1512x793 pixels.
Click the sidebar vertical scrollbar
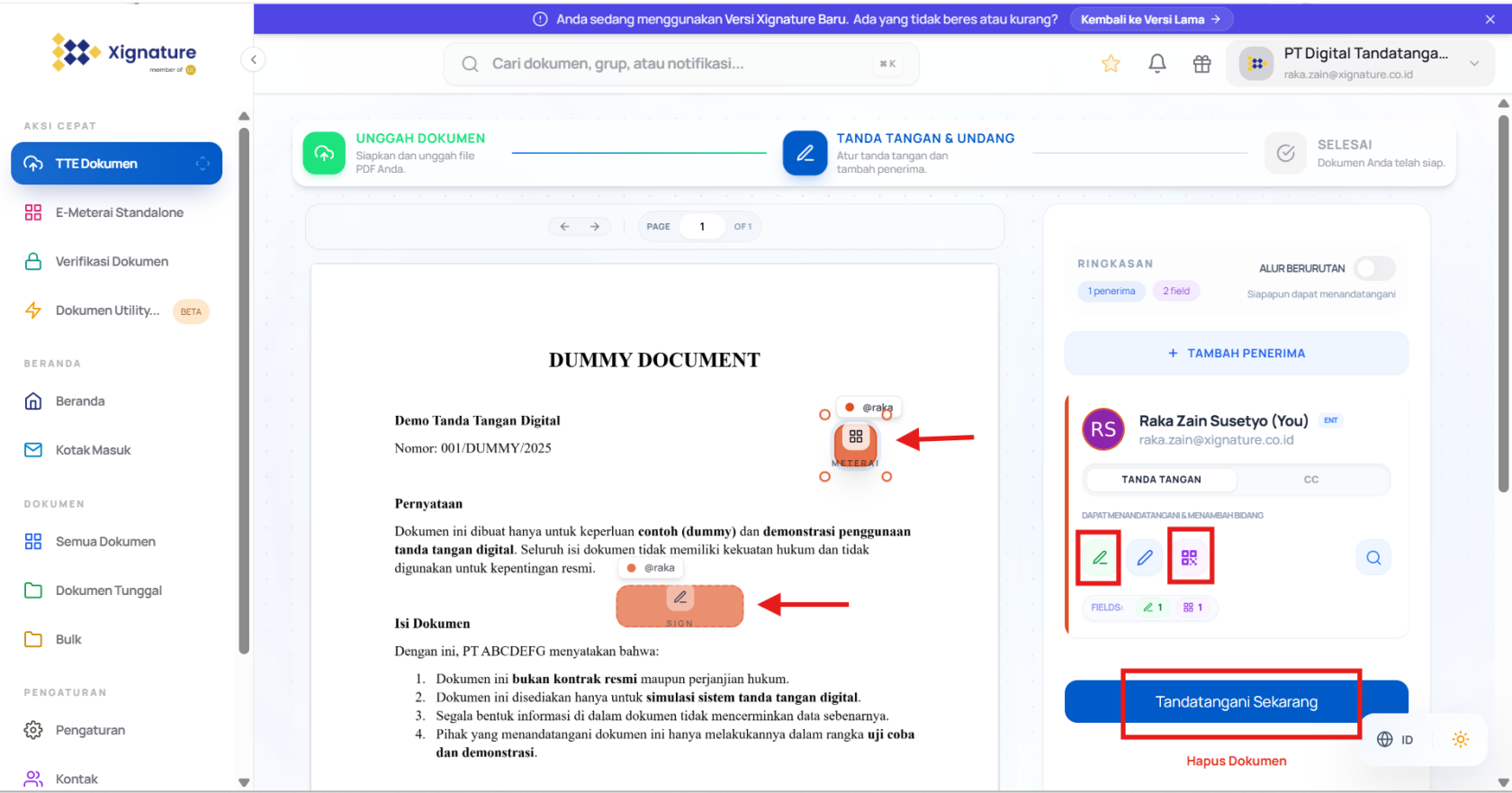pos(244,392)
